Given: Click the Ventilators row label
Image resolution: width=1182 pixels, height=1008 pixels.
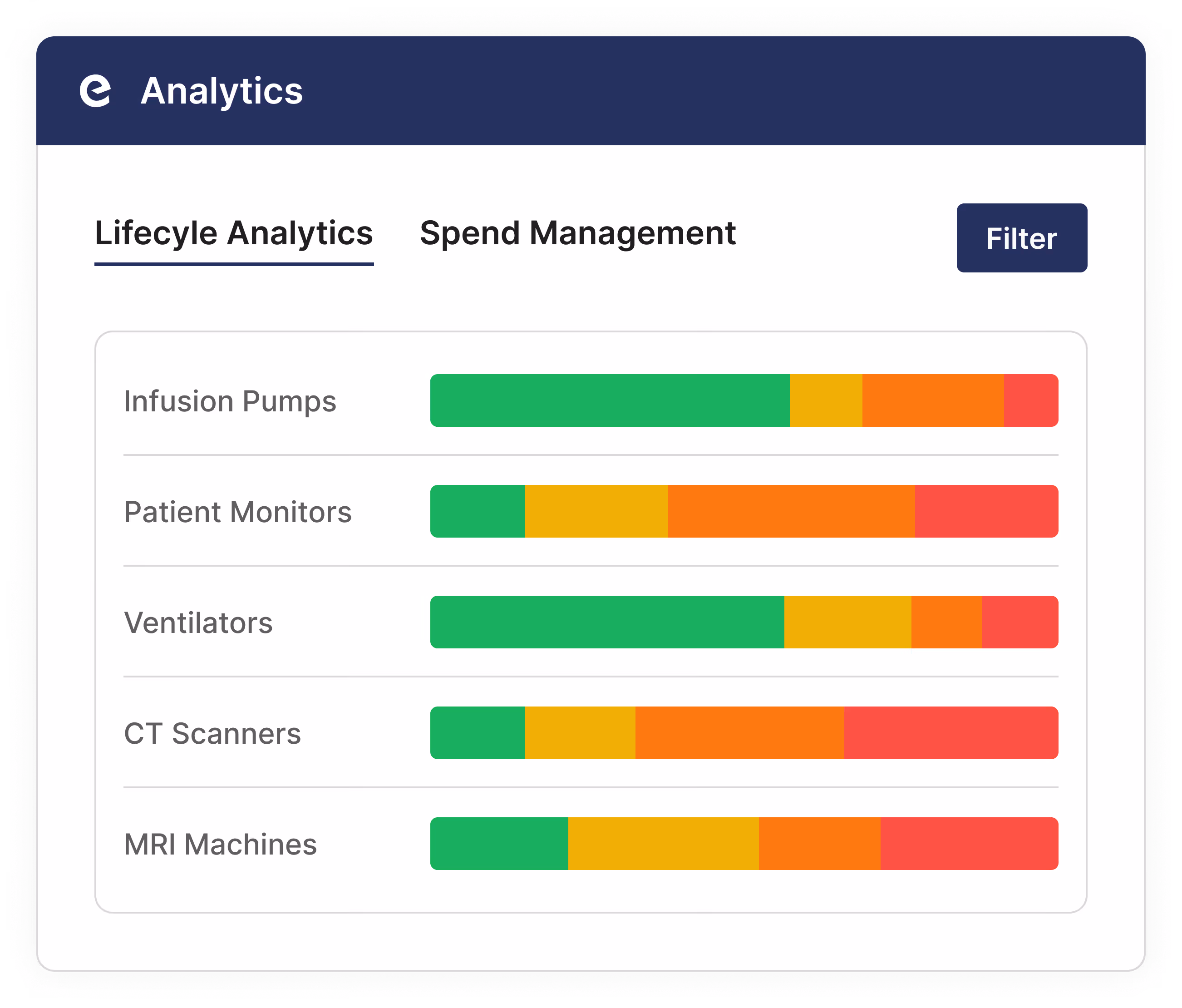Looking at the screenshot, I should 198,623.
